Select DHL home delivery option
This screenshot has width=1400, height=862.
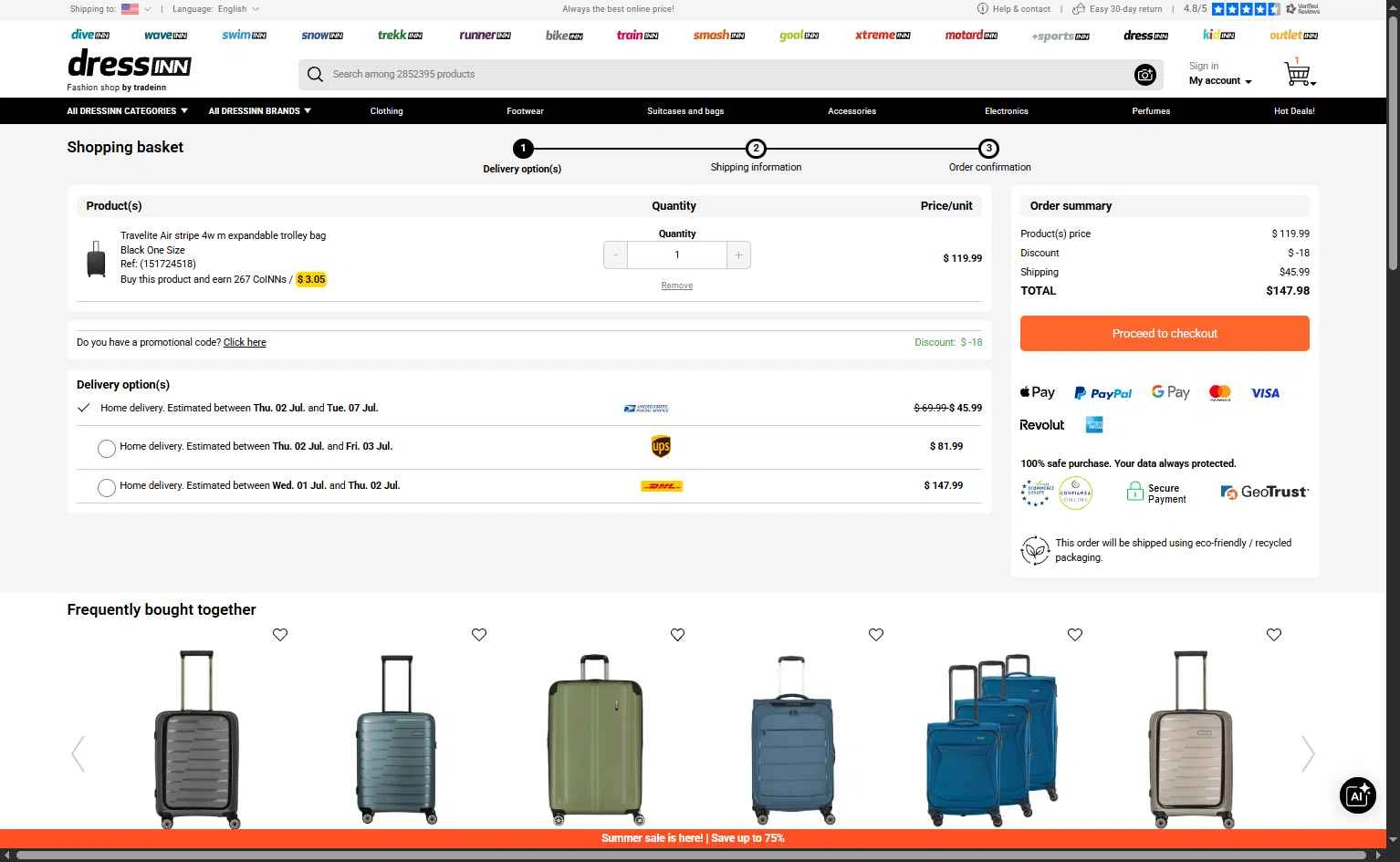107,487
